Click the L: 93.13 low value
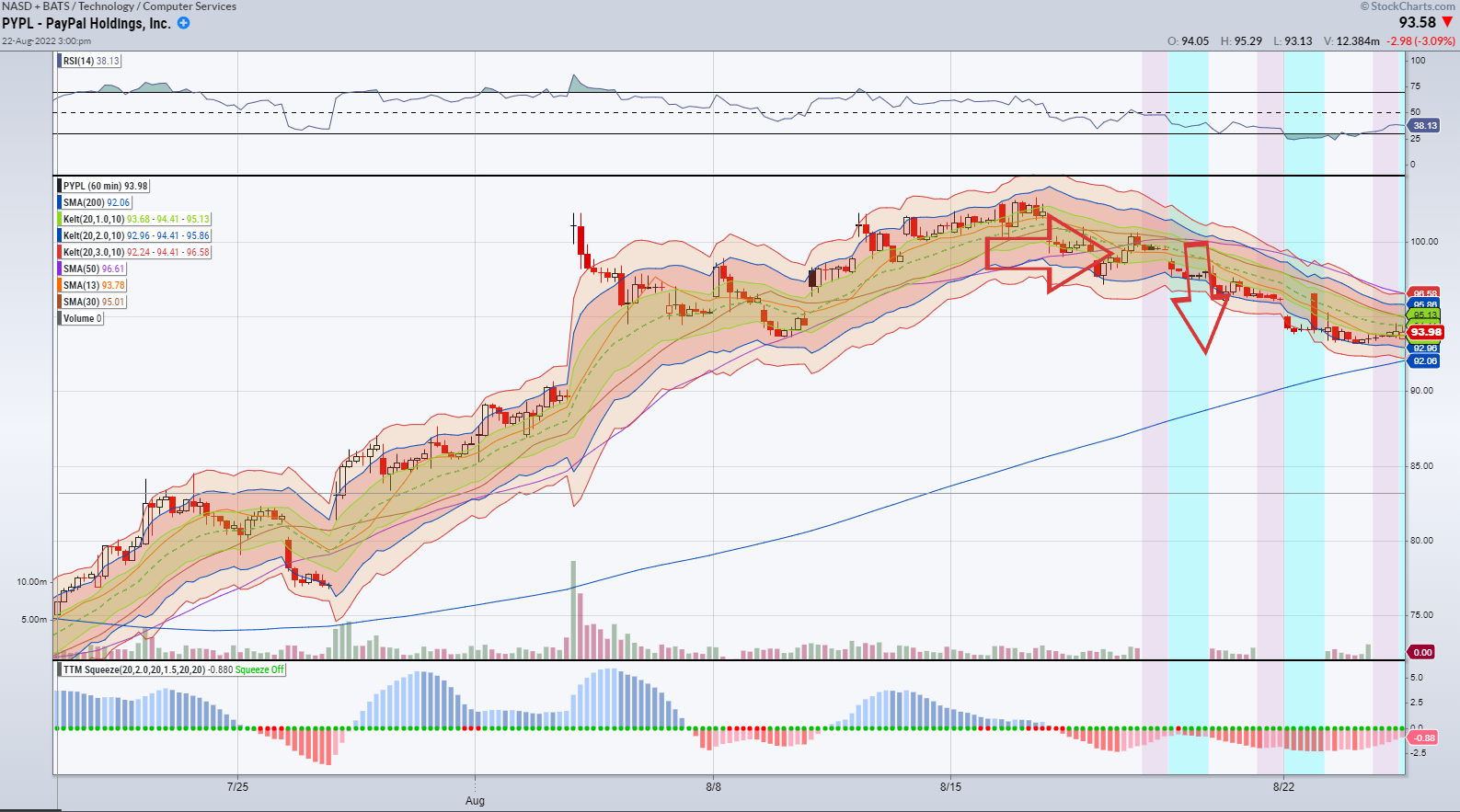Screen dimensions: 1460x812 1293,41
